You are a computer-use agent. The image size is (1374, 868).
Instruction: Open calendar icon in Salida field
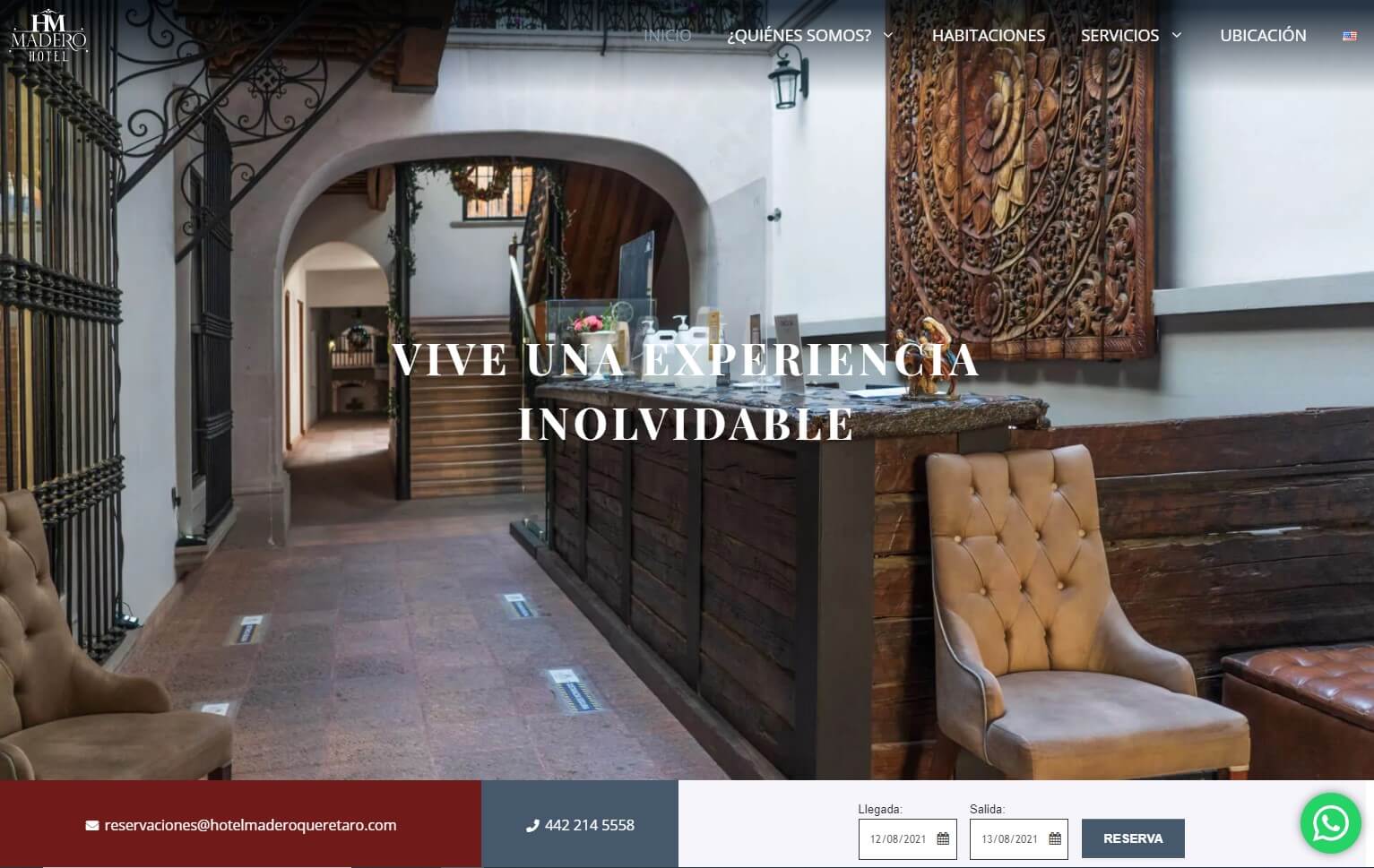1055,839
